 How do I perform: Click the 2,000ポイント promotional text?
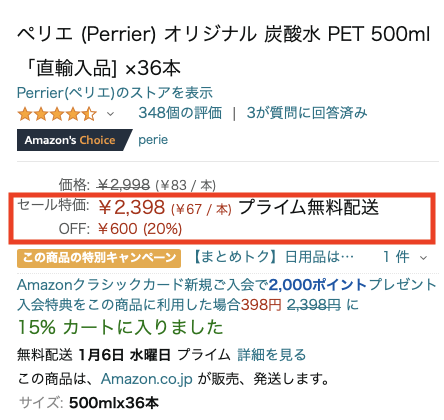[317, 285]
